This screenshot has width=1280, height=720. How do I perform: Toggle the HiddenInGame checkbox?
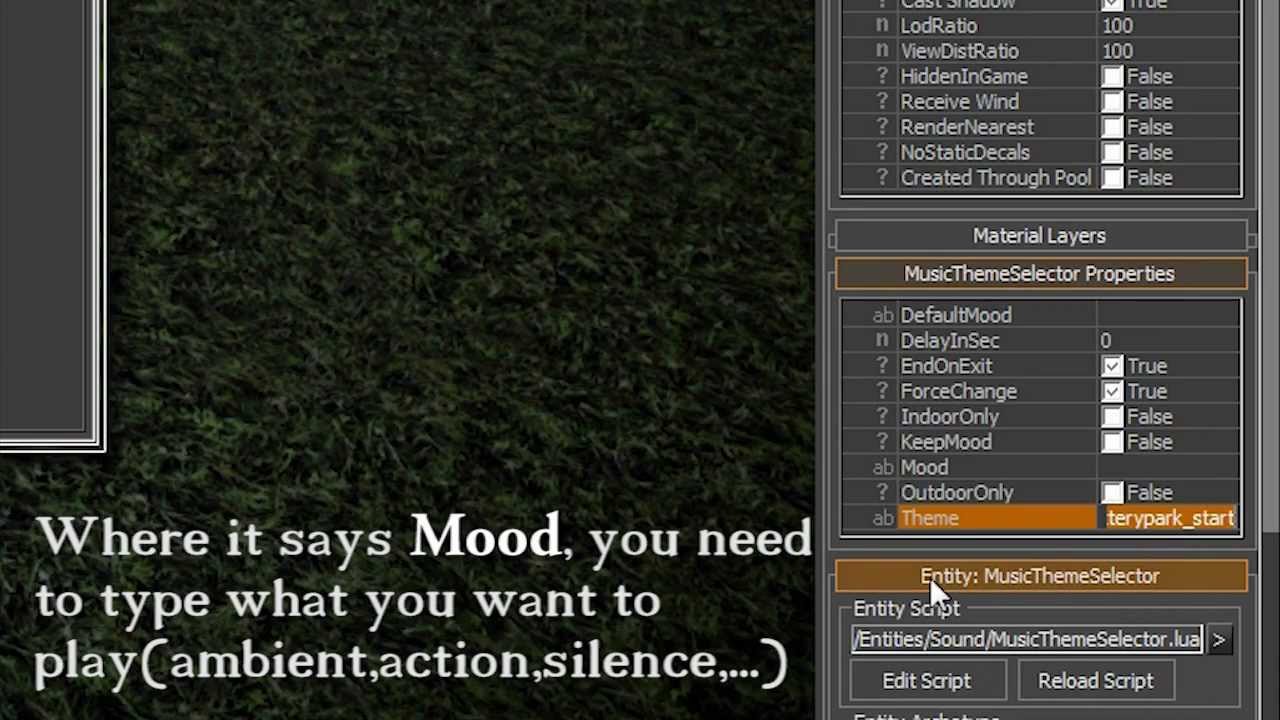coord(1113,76)
